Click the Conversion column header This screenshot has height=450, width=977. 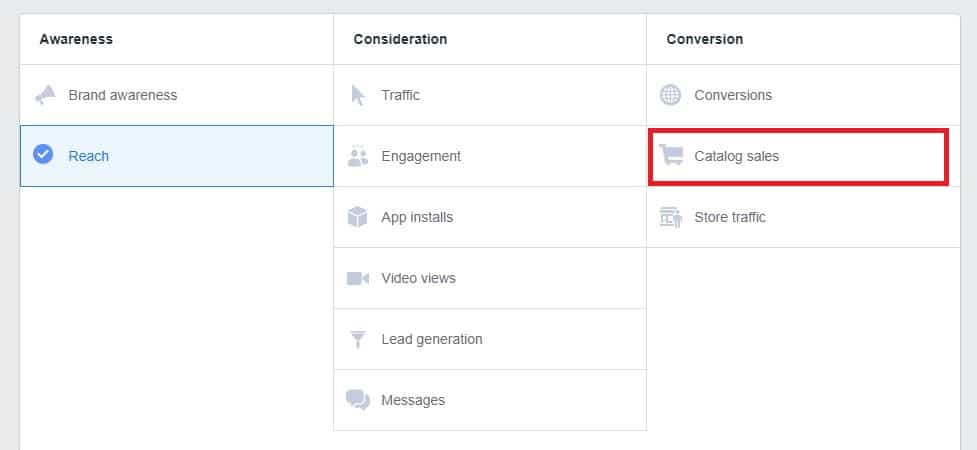[705, 39]
